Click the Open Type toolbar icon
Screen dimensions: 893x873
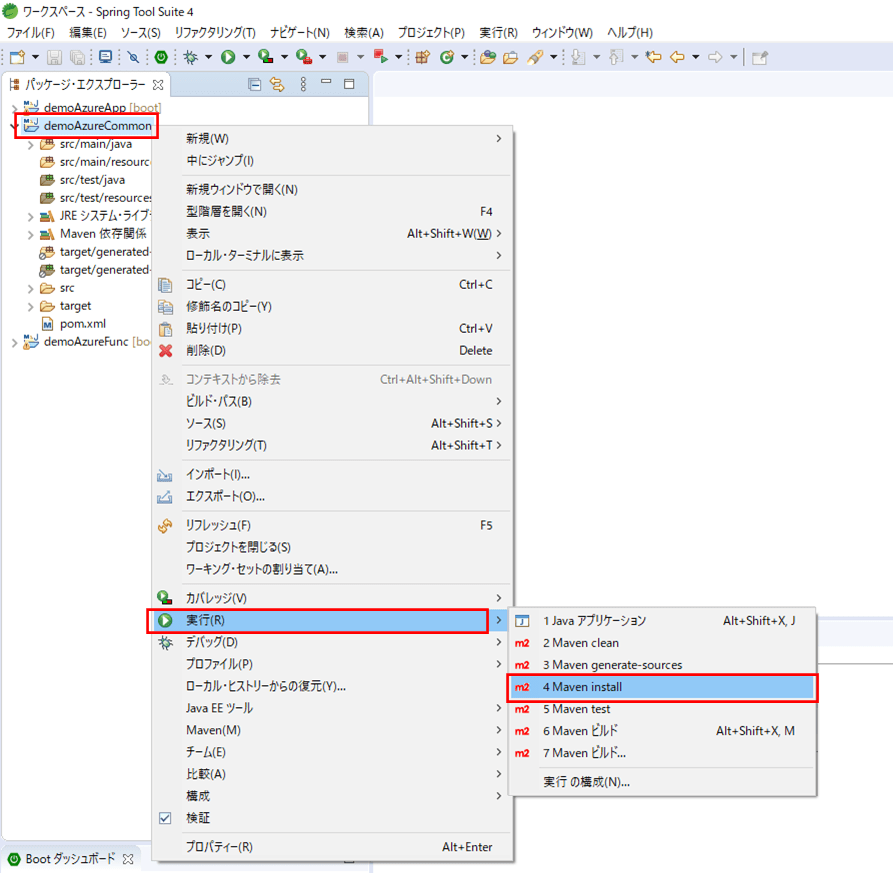487,57
